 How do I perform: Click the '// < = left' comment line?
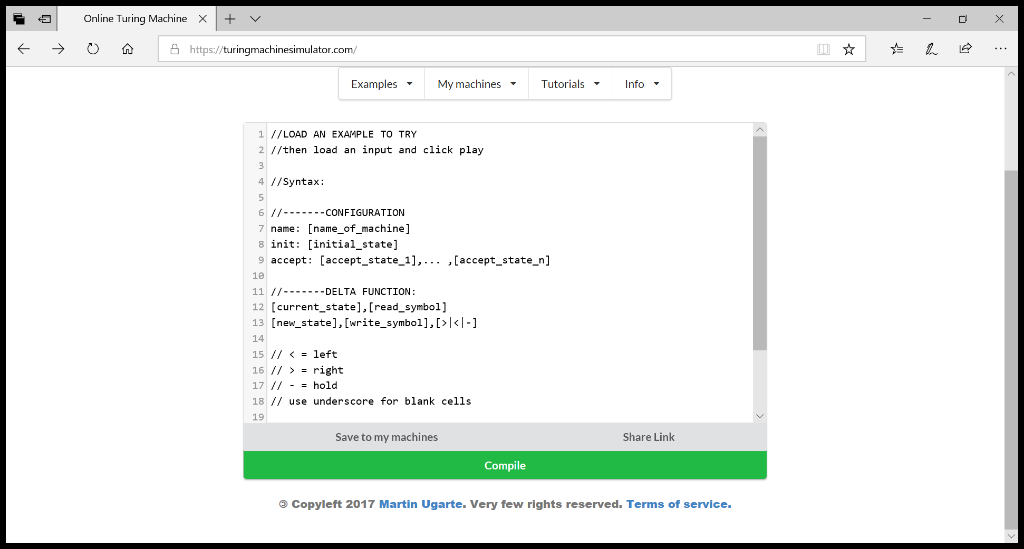(304, 354)
